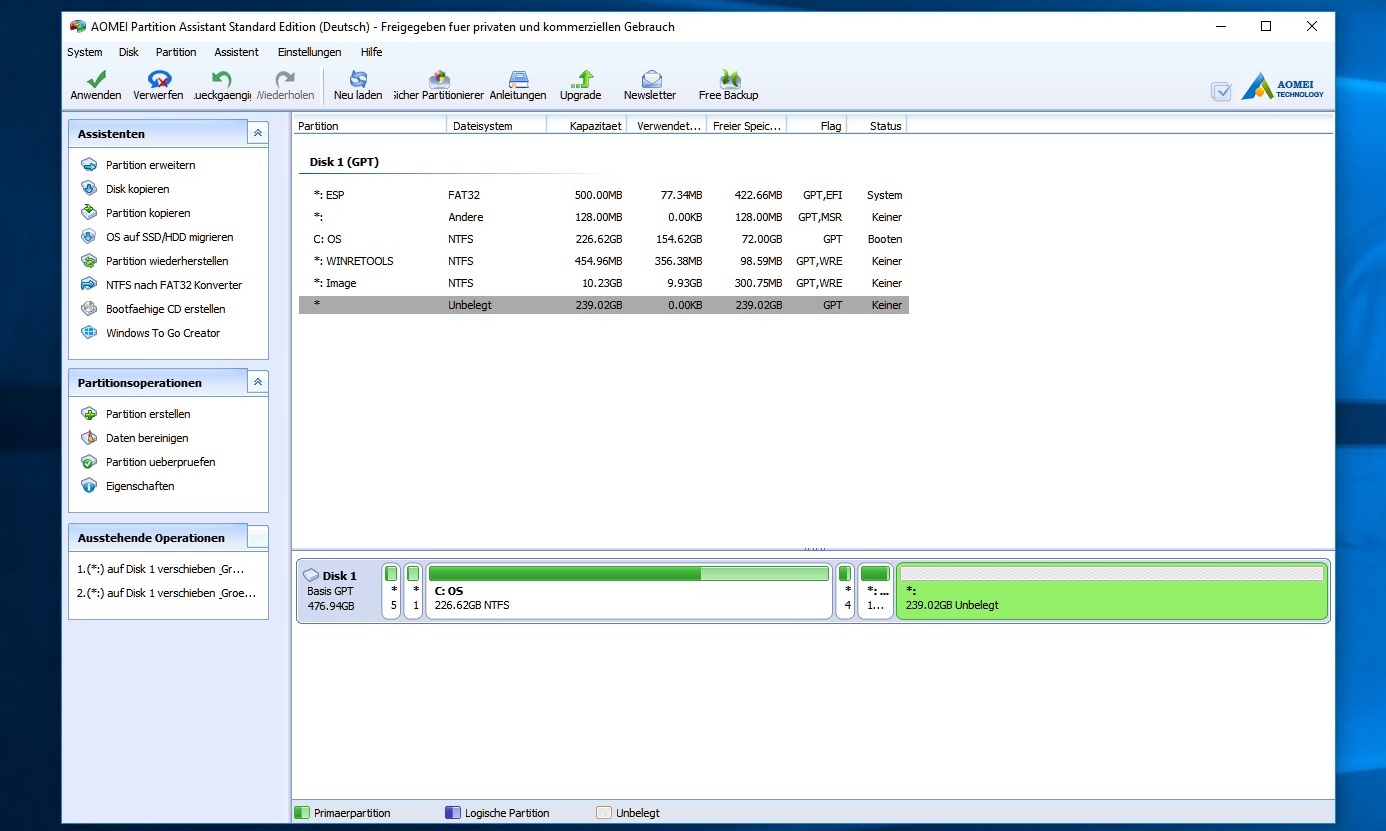Open Bootfaehige CD erstellen

[165, 309]
